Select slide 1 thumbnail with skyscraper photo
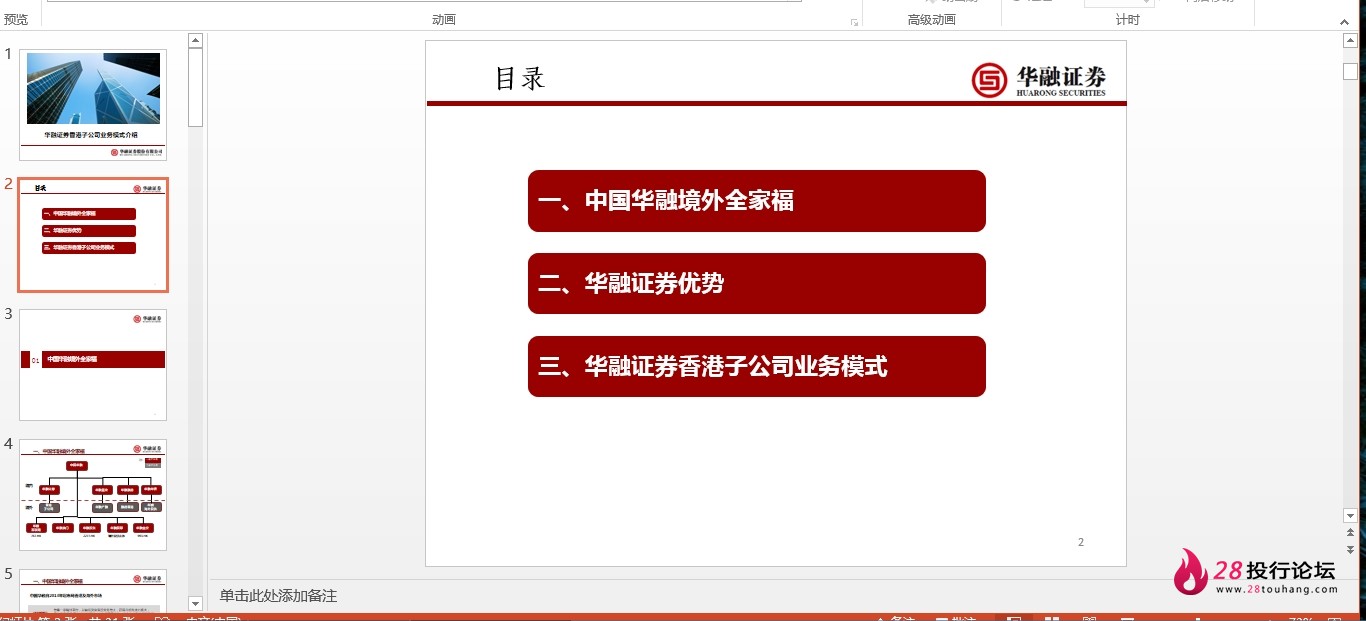The image size is (1366, 621). [93, 105]
